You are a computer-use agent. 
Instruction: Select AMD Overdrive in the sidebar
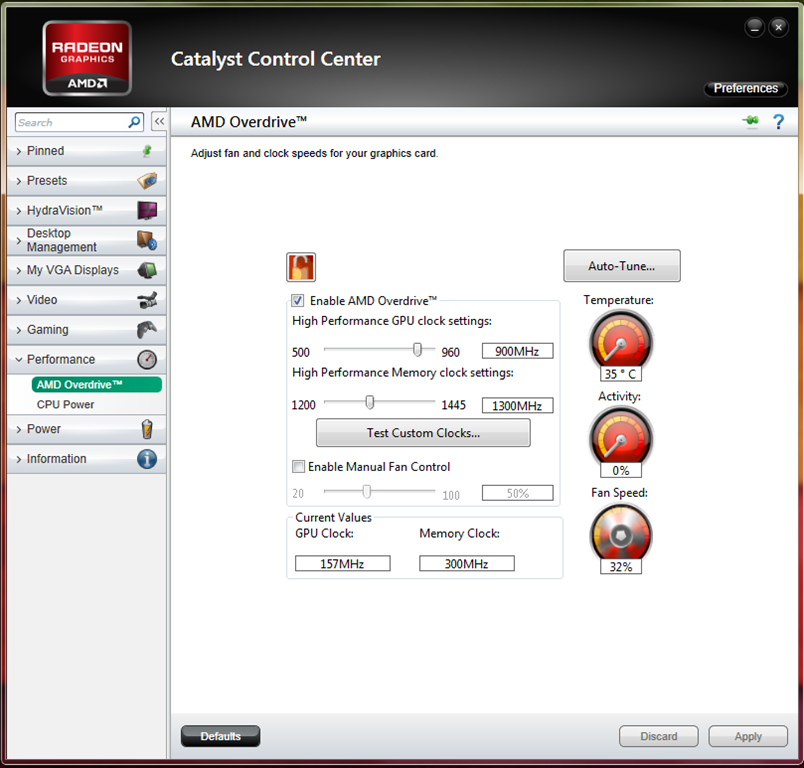pos(96,385)
